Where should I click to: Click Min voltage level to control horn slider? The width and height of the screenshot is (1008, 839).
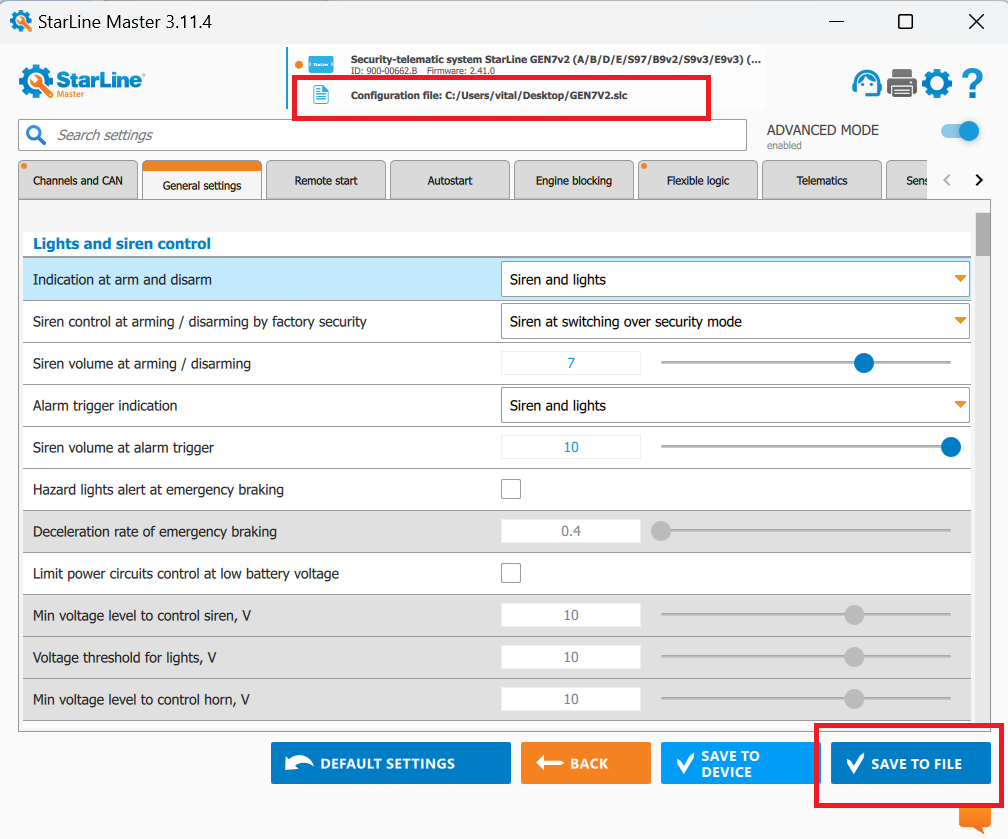[x=854, y=699]
